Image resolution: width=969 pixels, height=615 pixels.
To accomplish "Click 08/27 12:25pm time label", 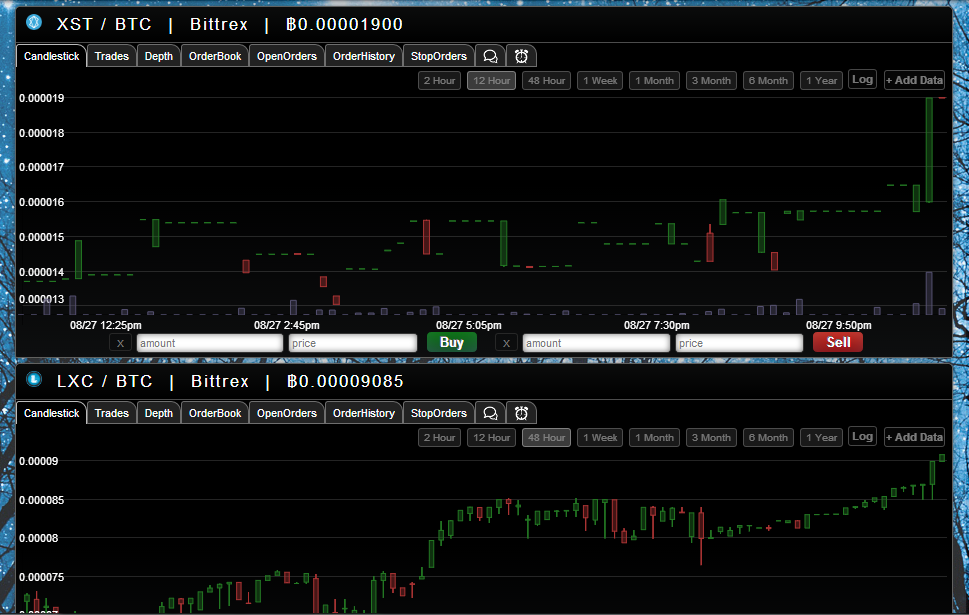I will [106, 325].
